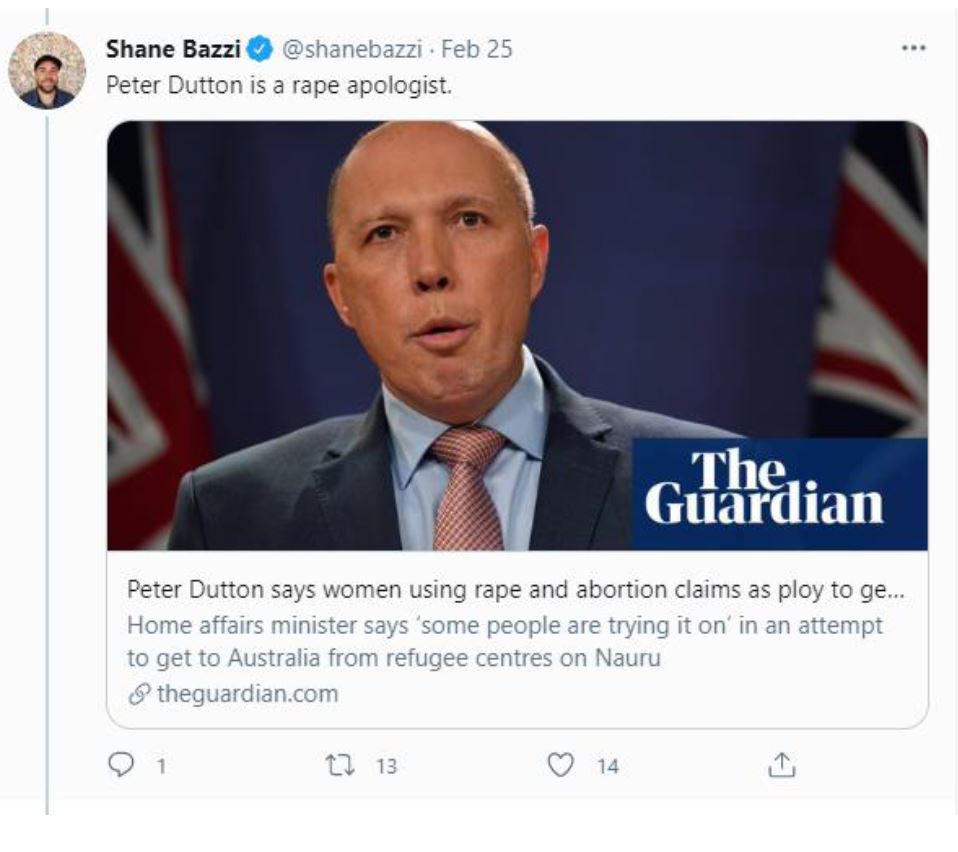Click the Home affairs minister description text
This screenshot has width=958, height=852.
click(x=505, y=641)
